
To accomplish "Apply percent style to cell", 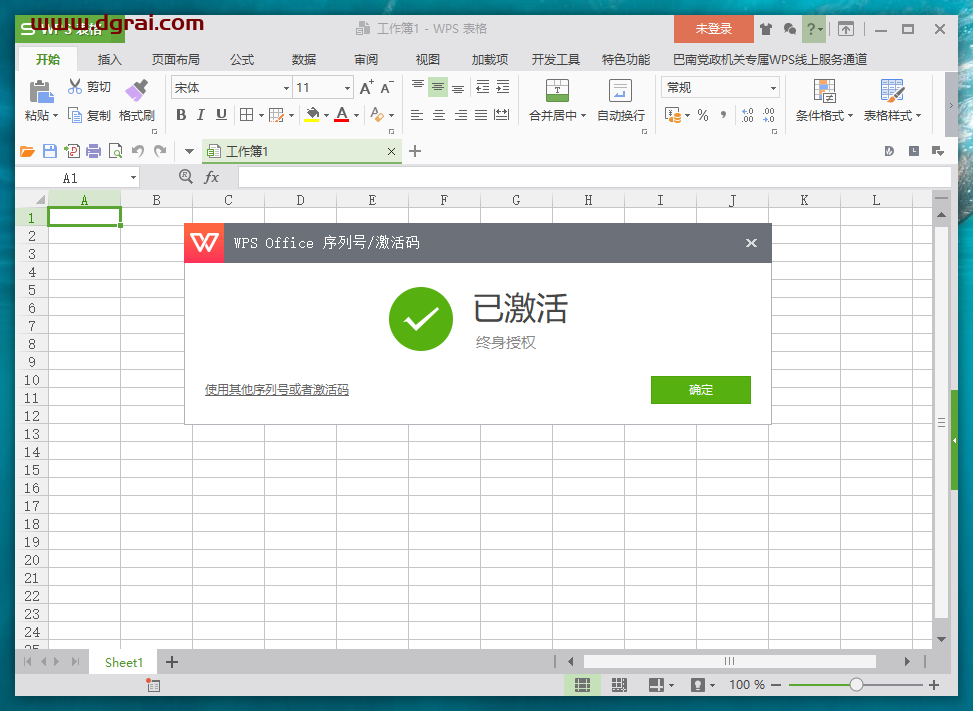I will coord(701,115).
